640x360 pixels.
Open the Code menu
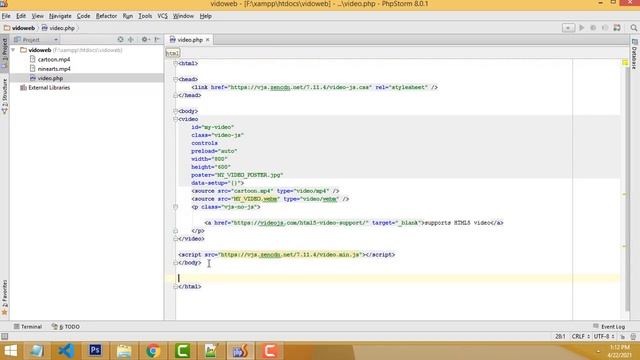pyautogui.click(x=83, y=16)
